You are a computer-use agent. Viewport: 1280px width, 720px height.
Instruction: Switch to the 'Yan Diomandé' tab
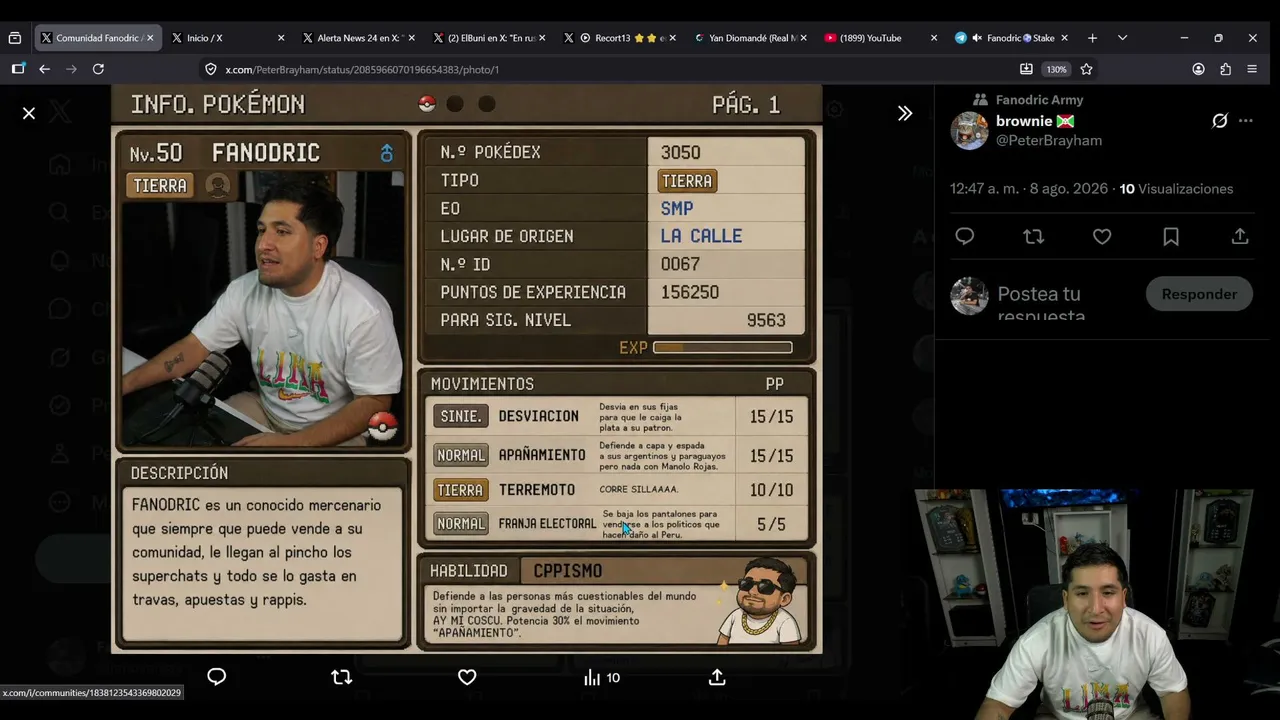[752, 38]
